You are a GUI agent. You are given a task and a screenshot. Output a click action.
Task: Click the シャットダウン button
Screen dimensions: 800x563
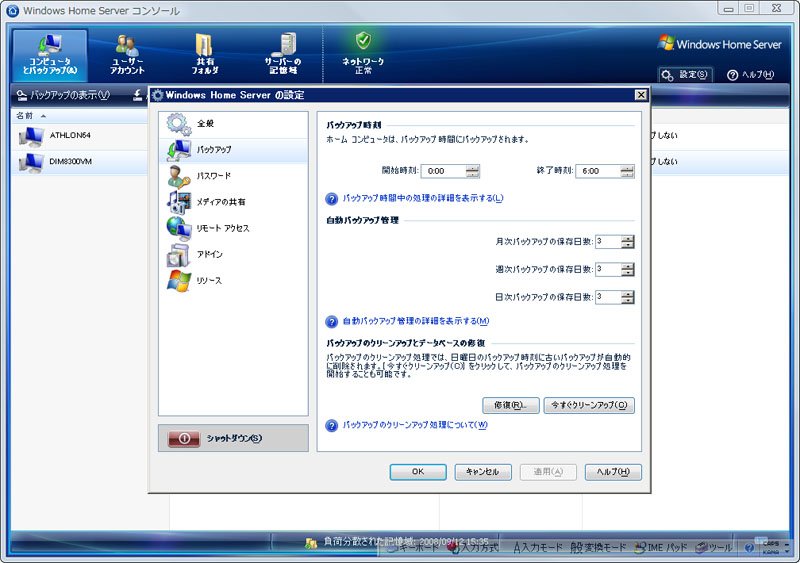coord(233,438)
